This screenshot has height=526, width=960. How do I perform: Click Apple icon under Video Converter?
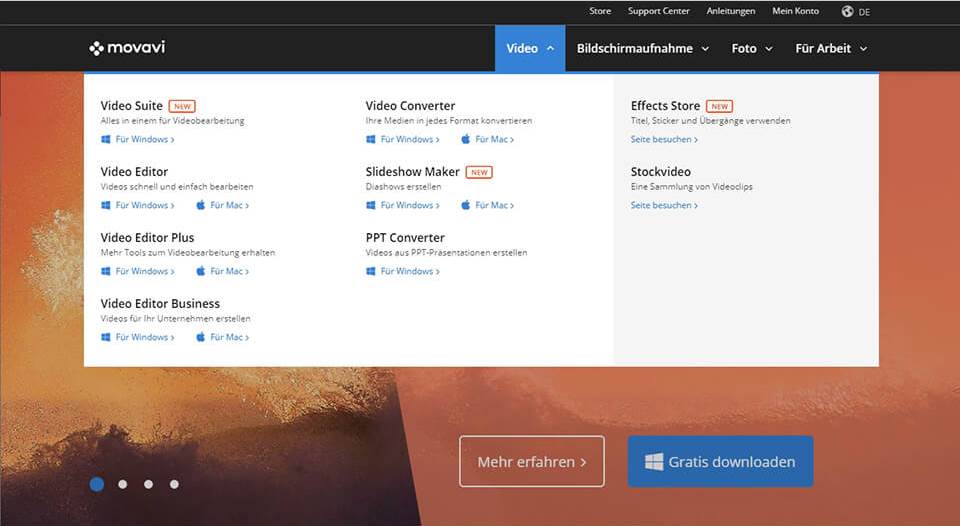(465, 138)
